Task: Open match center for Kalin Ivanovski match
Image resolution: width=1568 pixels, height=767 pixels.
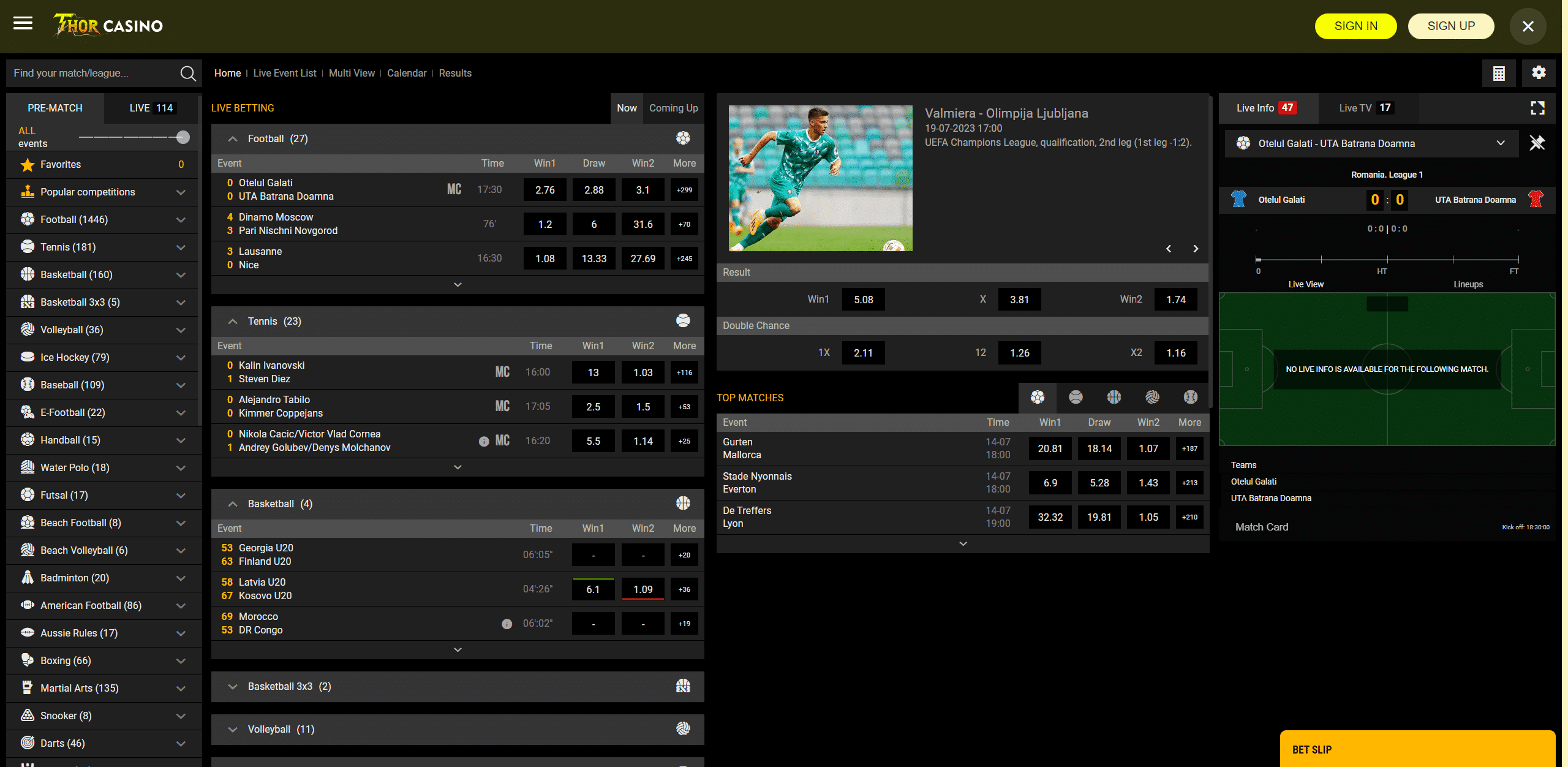Action: 502,372
